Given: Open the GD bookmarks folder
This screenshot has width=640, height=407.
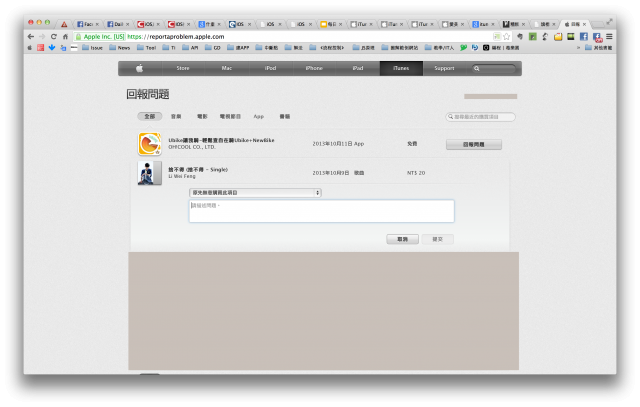Looking at the screenshot, I should pos(213,48).
